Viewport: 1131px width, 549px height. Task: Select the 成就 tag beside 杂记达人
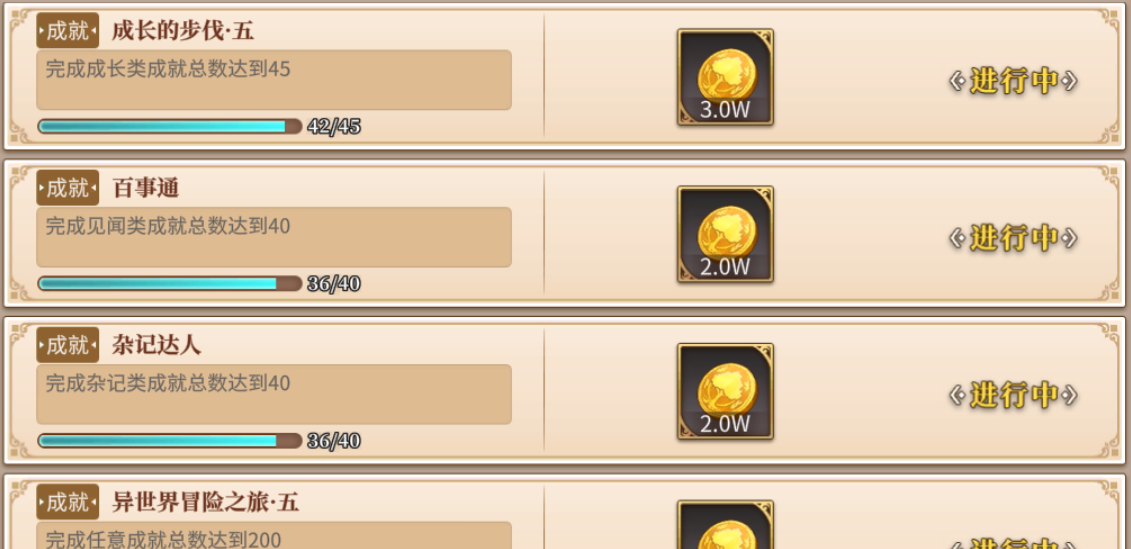click(x=68, y=345)
